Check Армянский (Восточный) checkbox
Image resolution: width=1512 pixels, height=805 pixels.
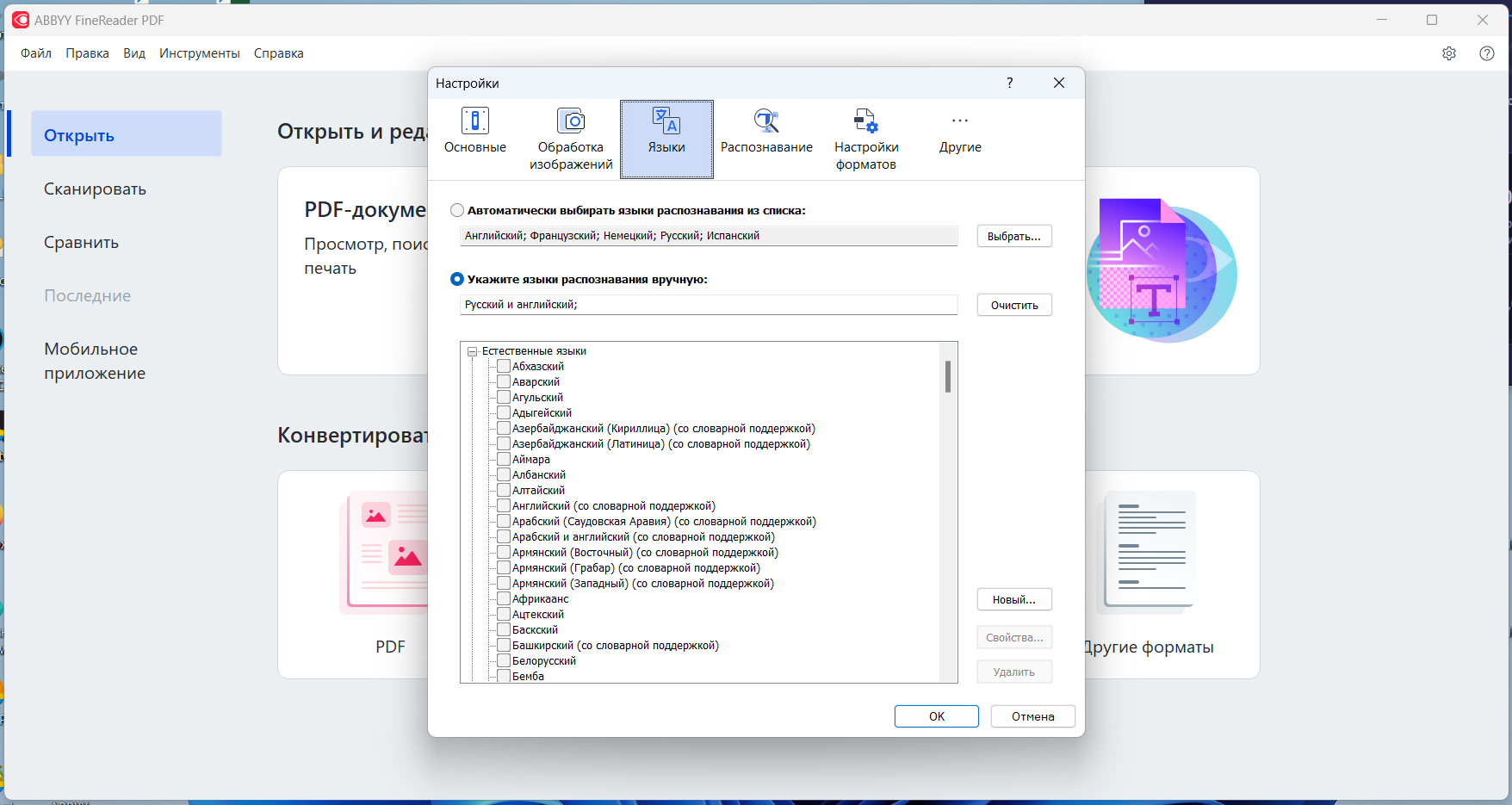(504, 553)
